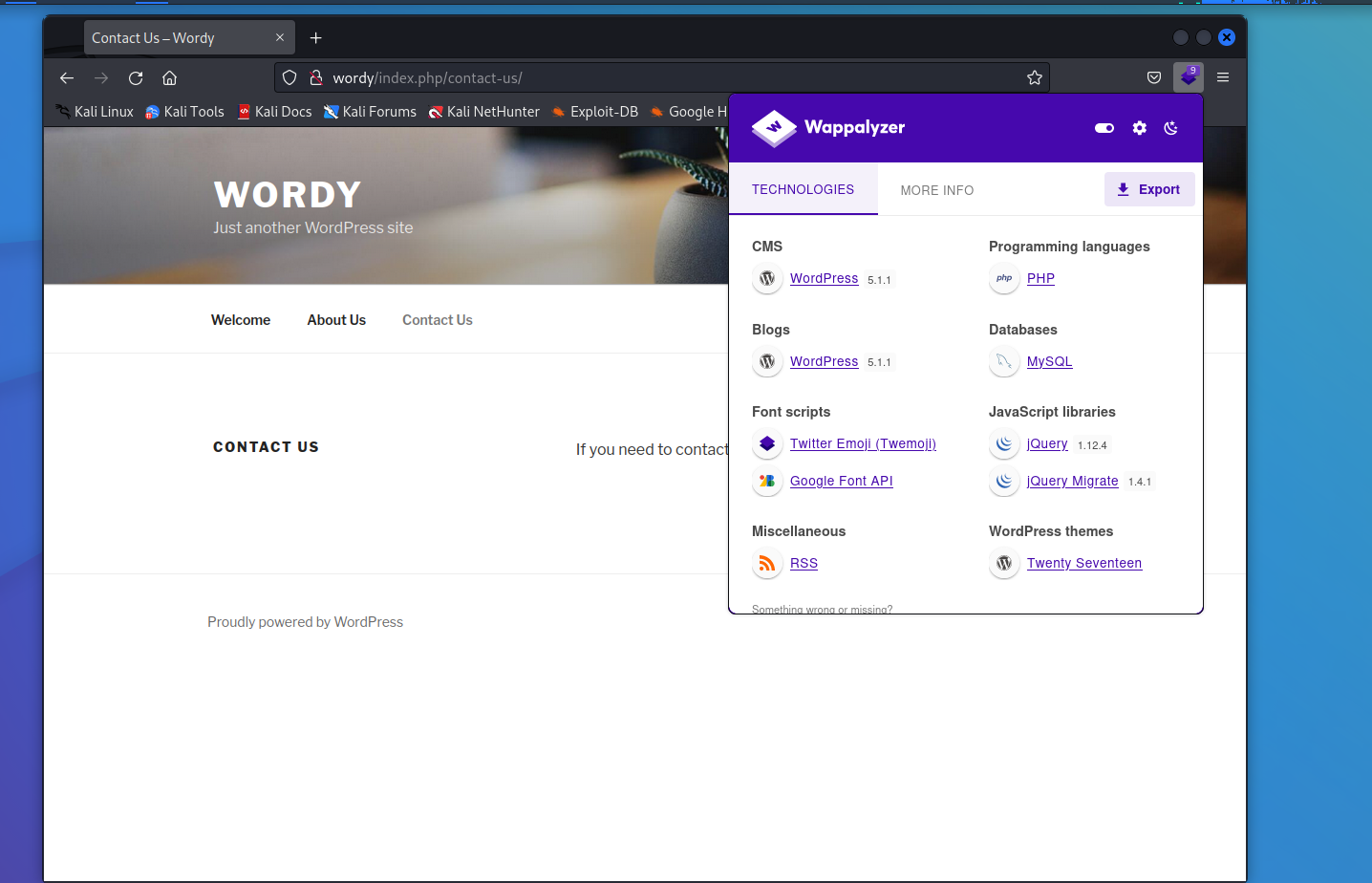Click the Google Font API icon
1372x883 pixels.
[x=767, y=481]
